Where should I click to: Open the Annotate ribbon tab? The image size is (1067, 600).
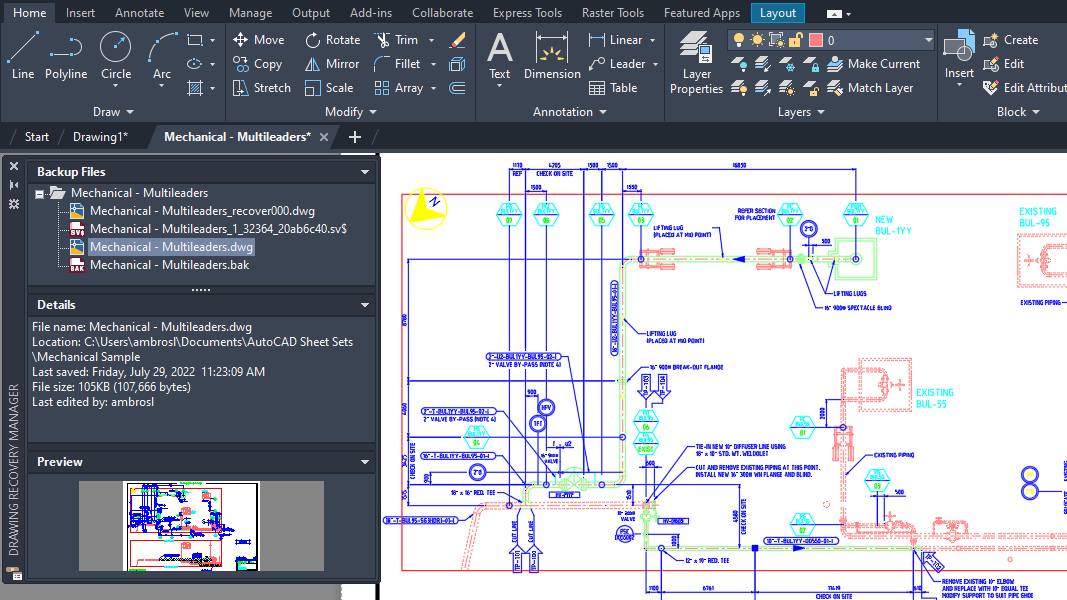click(x=139, y=13)
